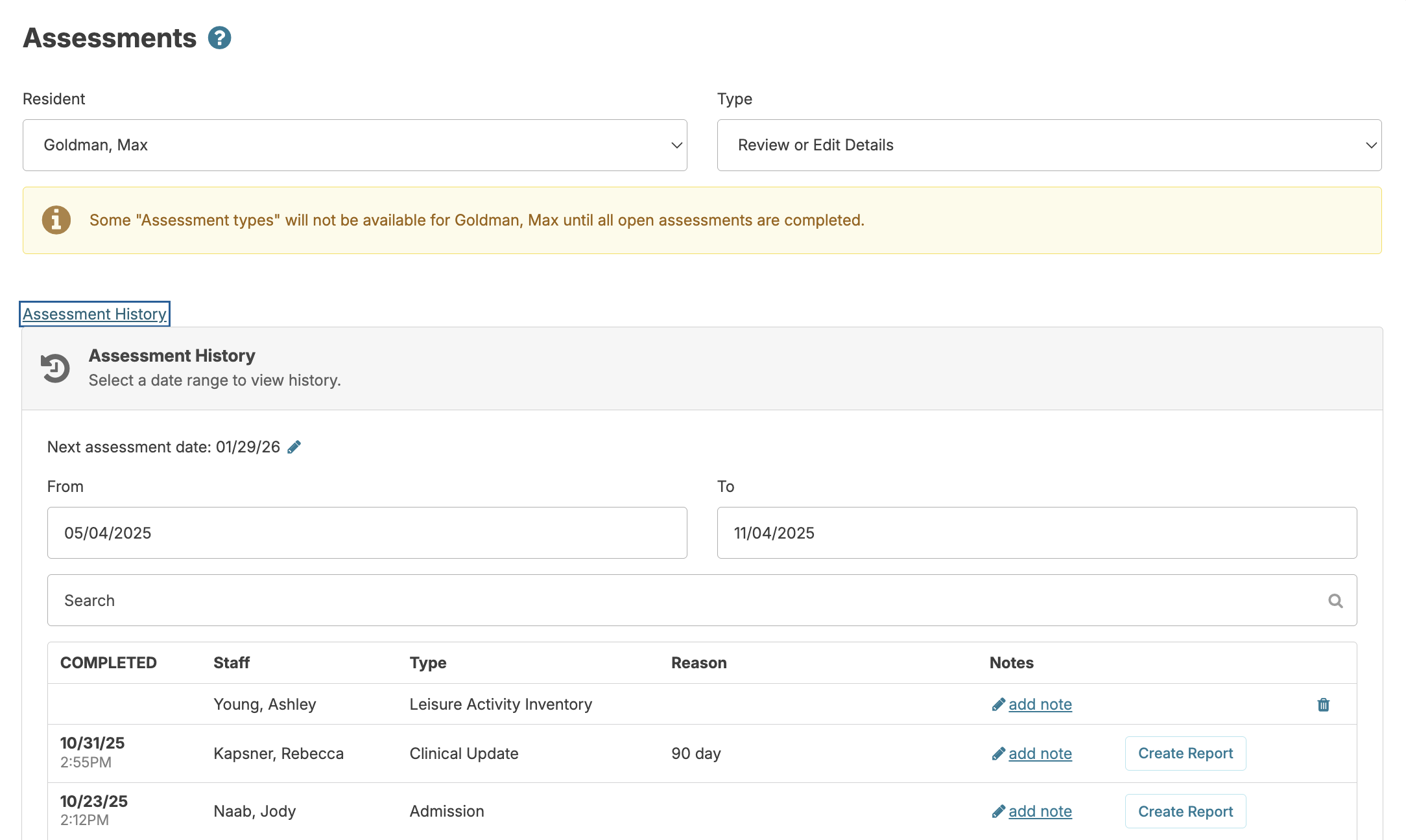Add note to Naab, Jody's Admission
1406x840 pixels.
pos(1040,811)
